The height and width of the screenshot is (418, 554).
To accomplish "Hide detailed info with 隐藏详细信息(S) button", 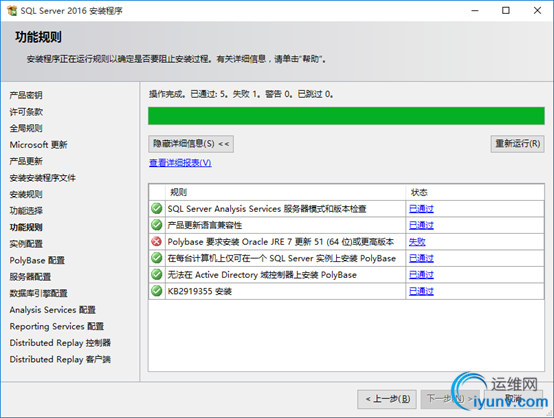I will pos(191,144).
